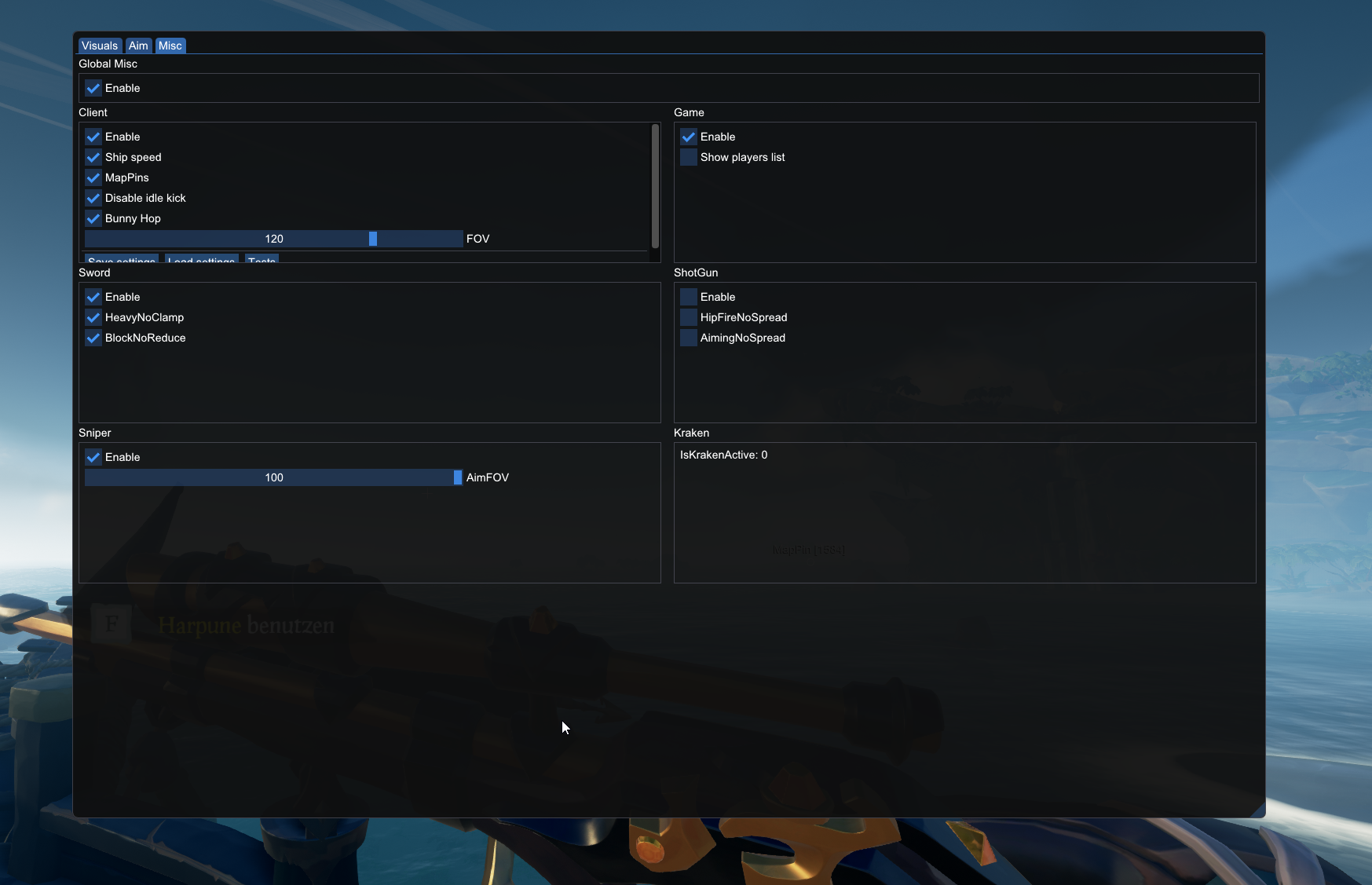Enable the ShotGun section checkbox
Image resolution: width=1372 pixels, height=885 pixels.
coord(689,297)
